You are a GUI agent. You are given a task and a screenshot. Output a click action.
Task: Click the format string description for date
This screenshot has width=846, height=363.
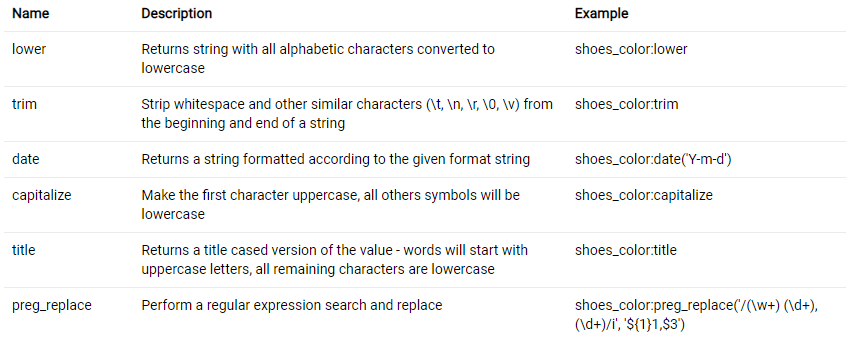click(336, 159)
